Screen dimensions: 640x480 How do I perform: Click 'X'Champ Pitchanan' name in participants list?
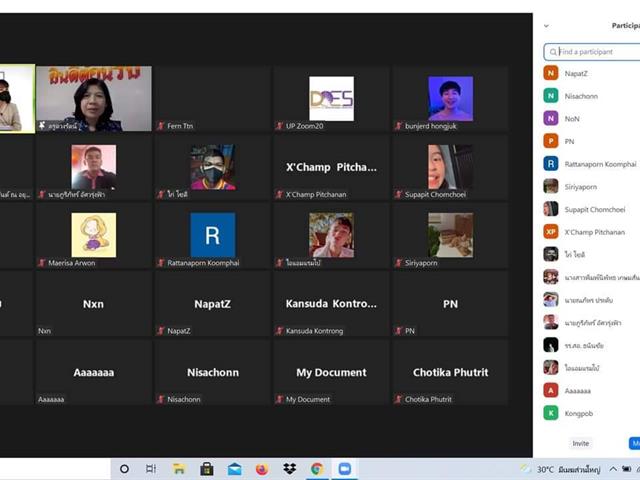[x=595, y=232]
